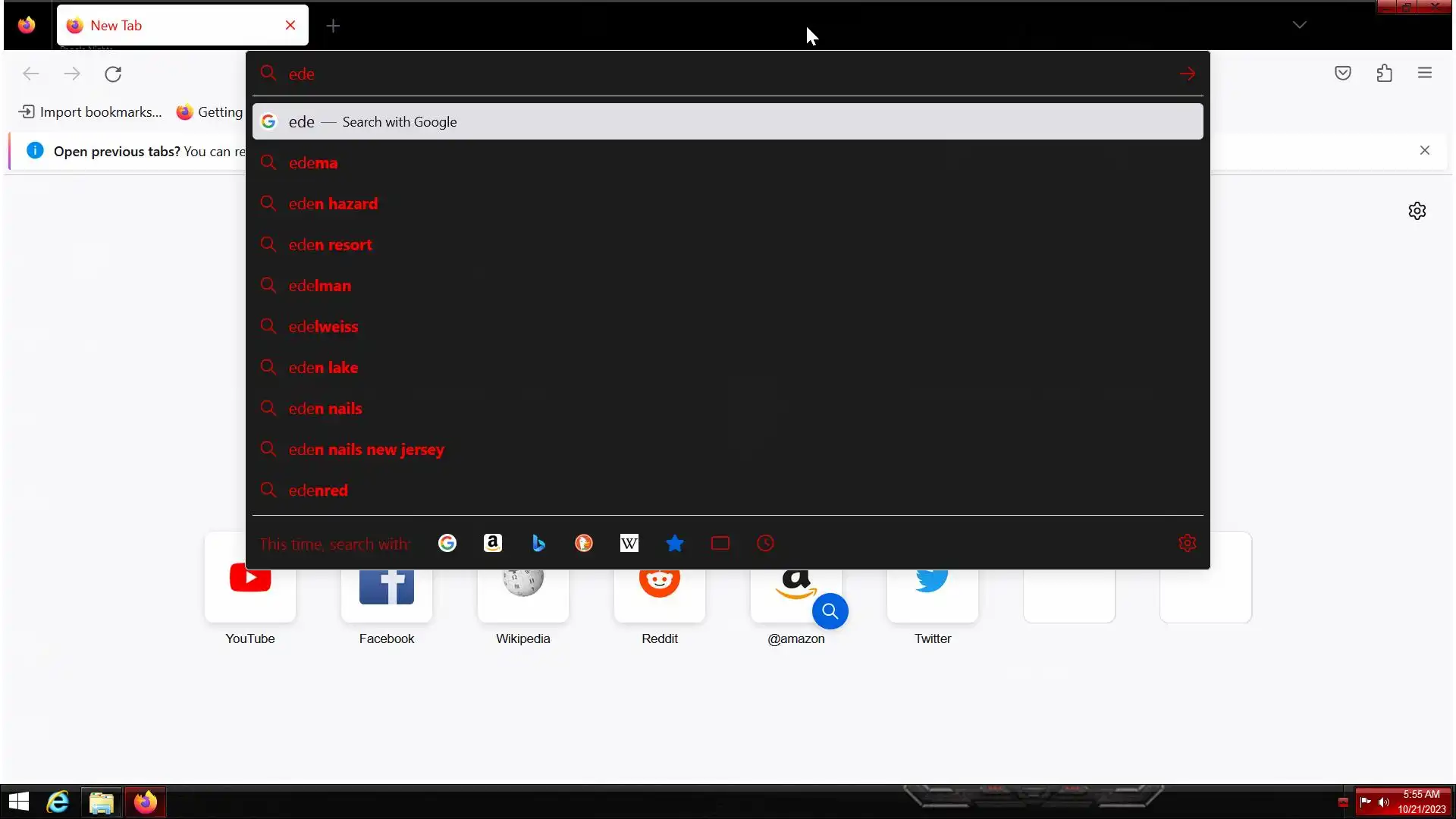The width and height of the screenshot is (1456, 819).
Task: Search this time with DuckDuckGo icon
Action: (x=584, y=543)
